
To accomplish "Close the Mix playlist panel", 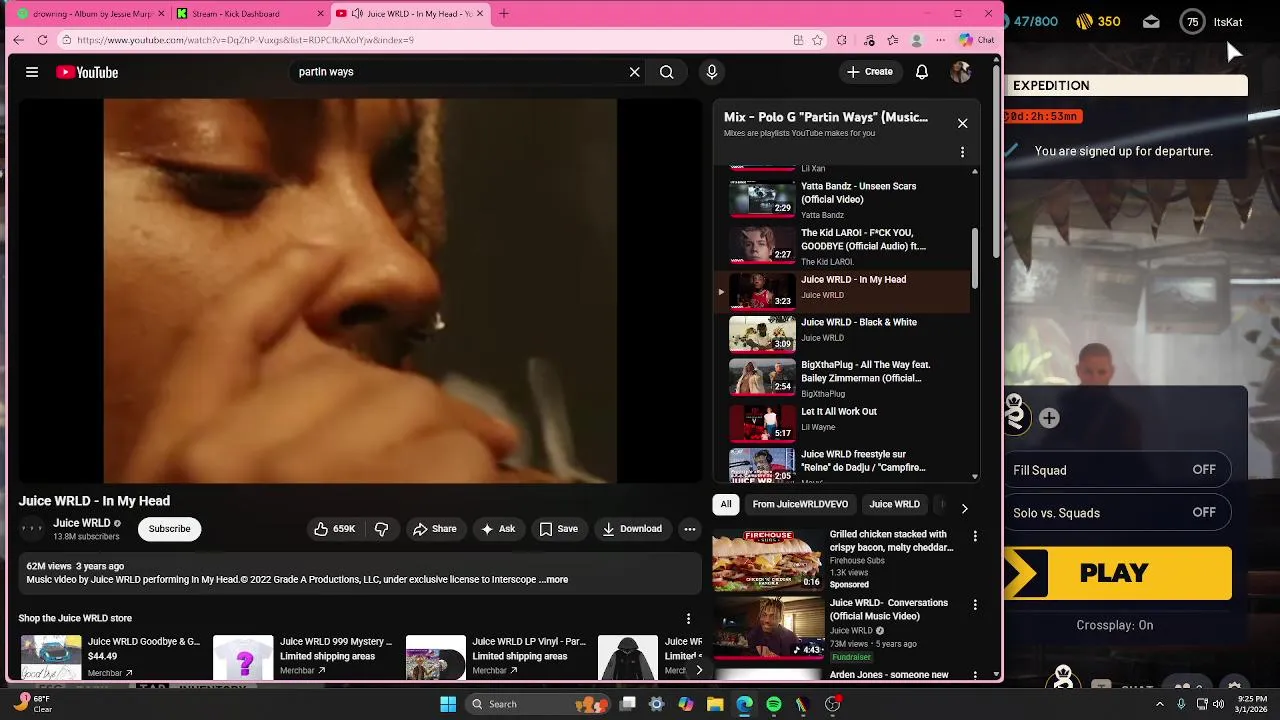I will click(x=962, y=123).
